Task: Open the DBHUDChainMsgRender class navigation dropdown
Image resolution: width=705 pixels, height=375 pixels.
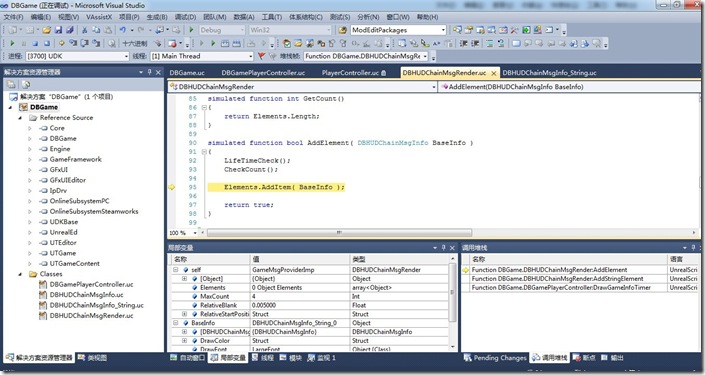Action: 302,87
